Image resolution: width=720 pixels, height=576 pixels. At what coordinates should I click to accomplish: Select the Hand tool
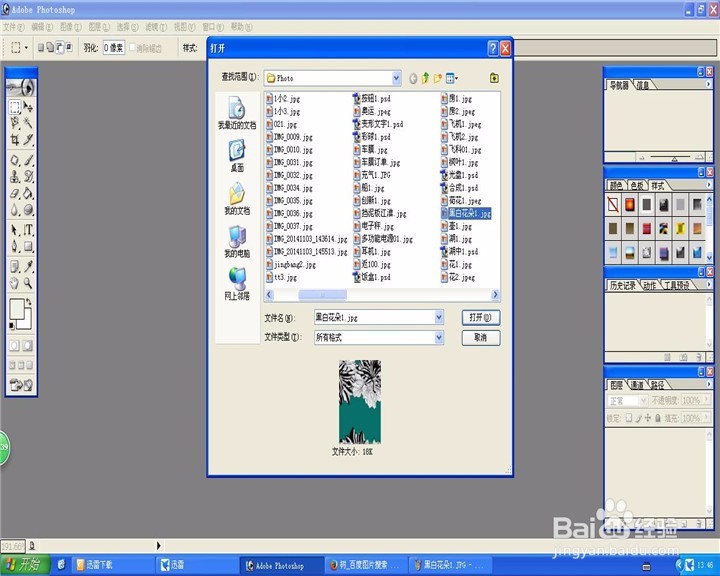(x=15, y=283)
